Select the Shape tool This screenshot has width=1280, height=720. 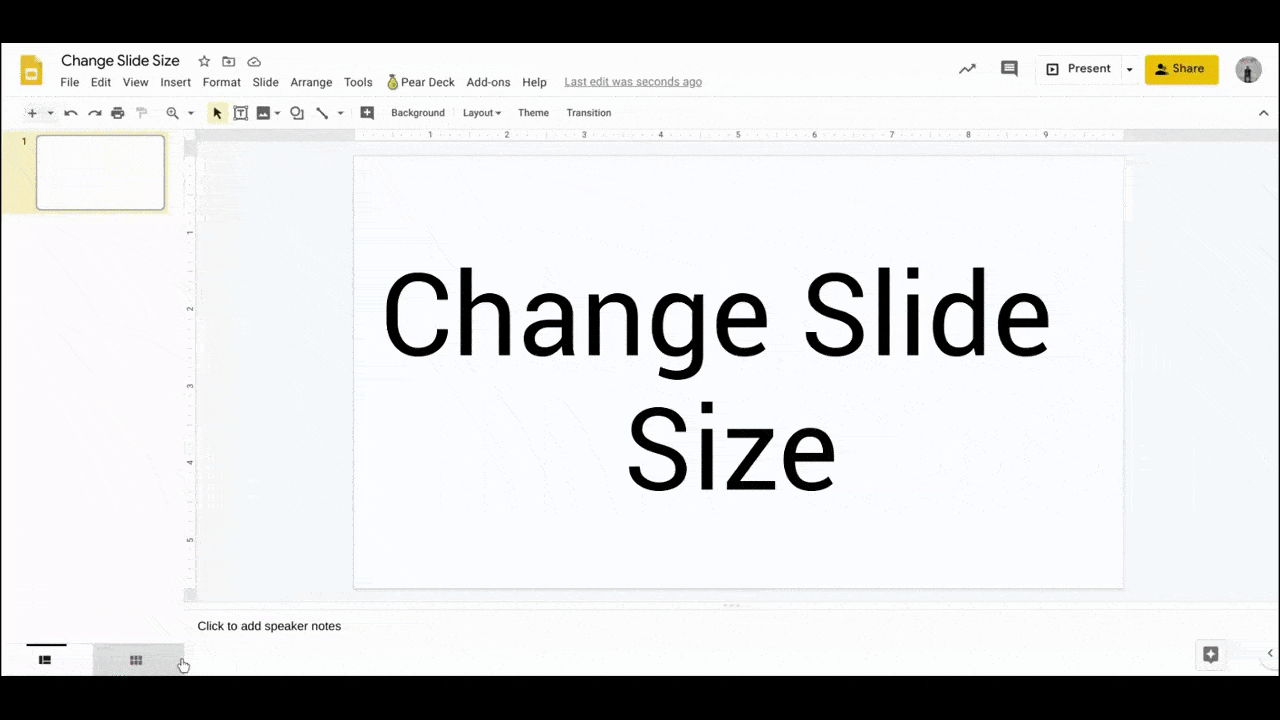[297, 113]
